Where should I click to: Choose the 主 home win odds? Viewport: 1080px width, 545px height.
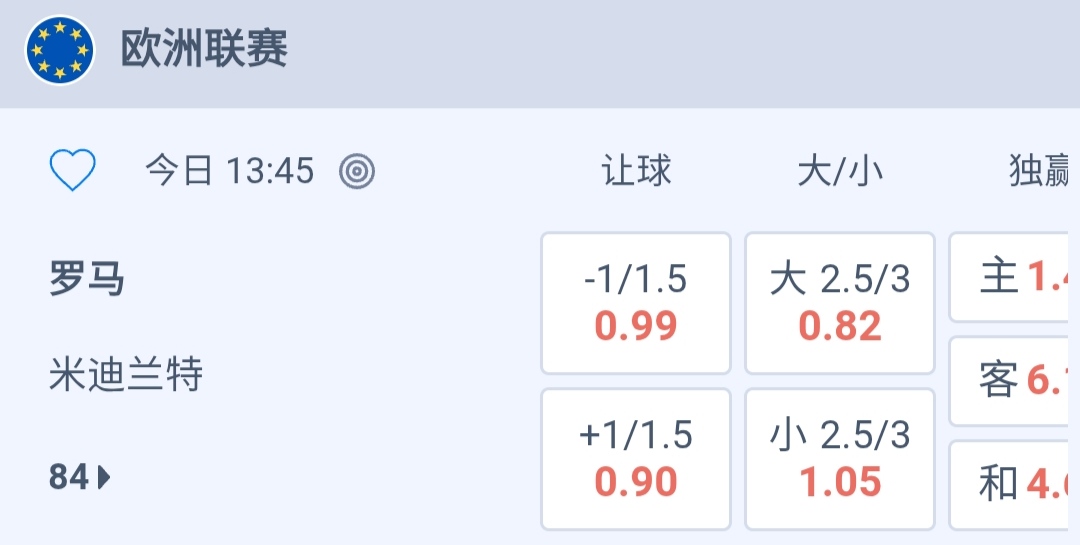(1014, 277)
